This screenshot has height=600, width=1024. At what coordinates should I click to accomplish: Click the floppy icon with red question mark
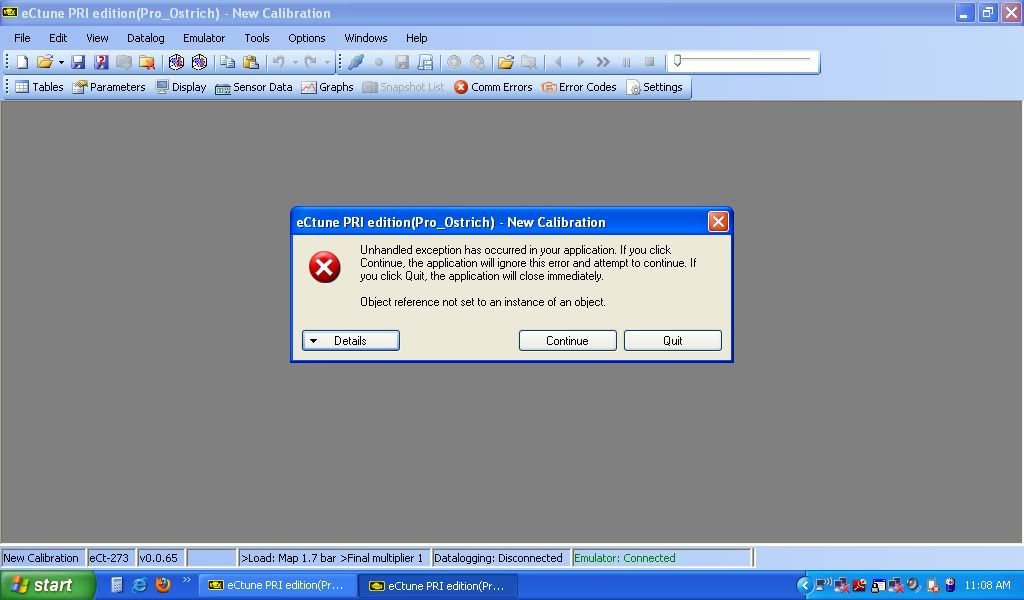(101, 62)
